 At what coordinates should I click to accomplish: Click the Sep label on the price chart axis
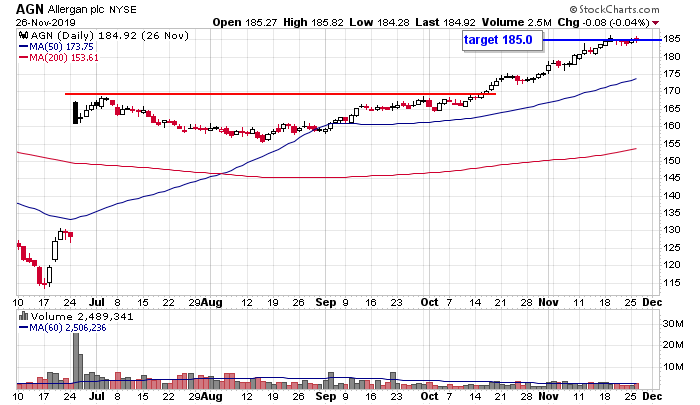pos(326,302)
